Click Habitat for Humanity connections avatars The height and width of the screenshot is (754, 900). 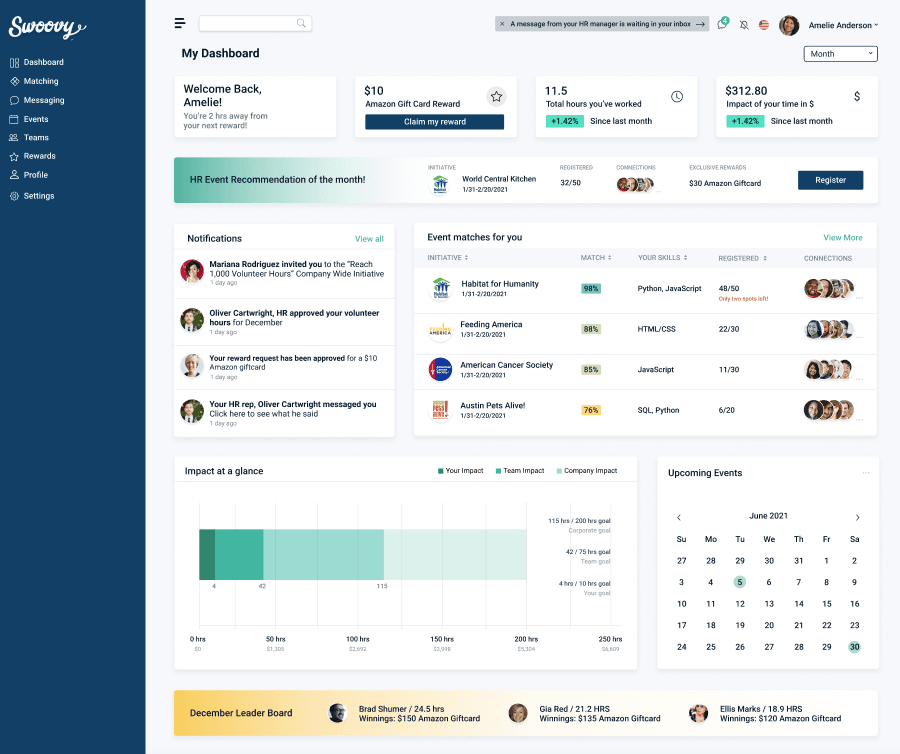click(829, 289)
